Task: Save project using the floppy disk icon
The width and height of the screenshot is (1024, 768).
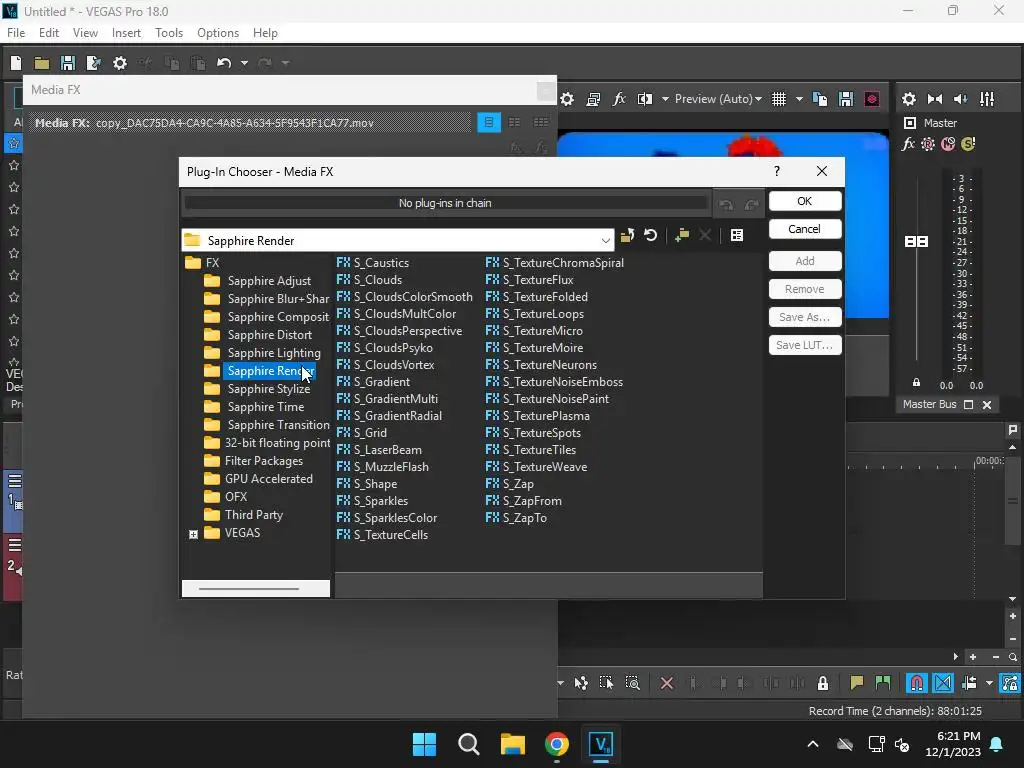Action: tap(67, 63)
